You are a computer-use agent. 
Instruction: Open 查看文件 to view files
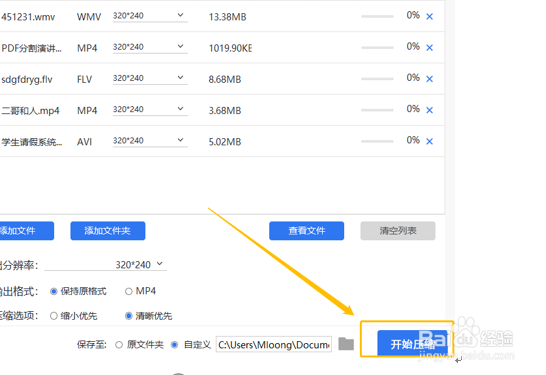[x=306, y=231]
